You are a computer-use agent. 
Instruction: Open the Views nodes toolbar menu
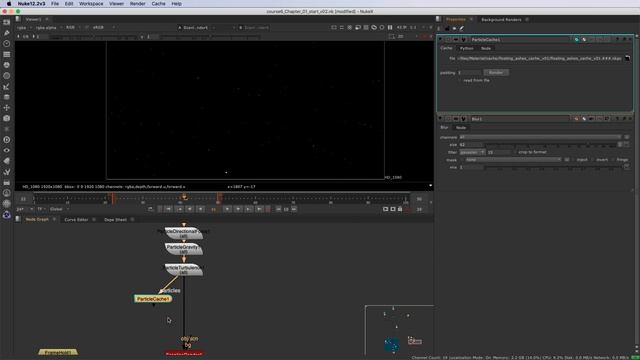coord(7,151)
